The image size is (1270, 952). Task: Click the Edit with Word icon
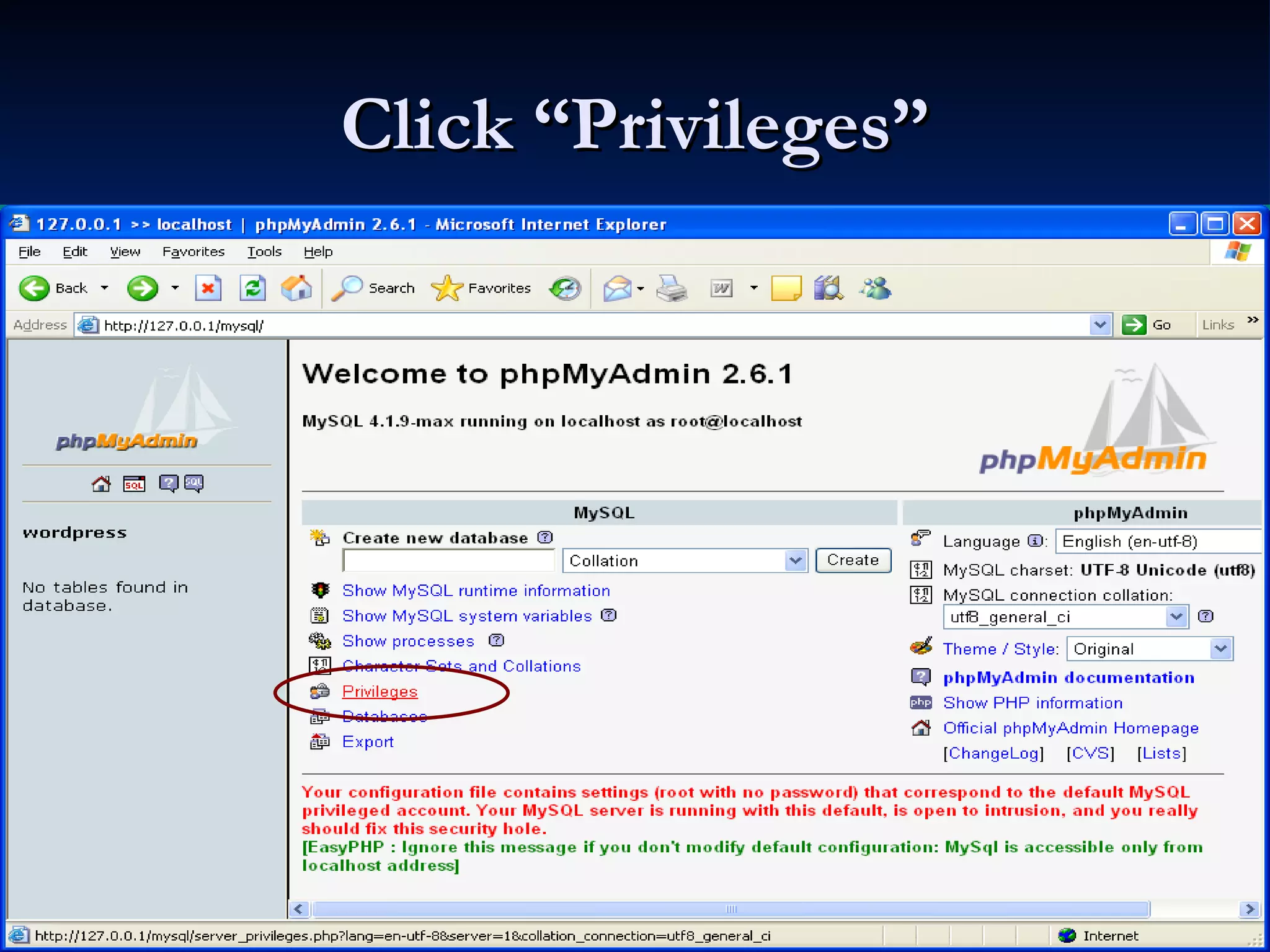pos(722,288)
